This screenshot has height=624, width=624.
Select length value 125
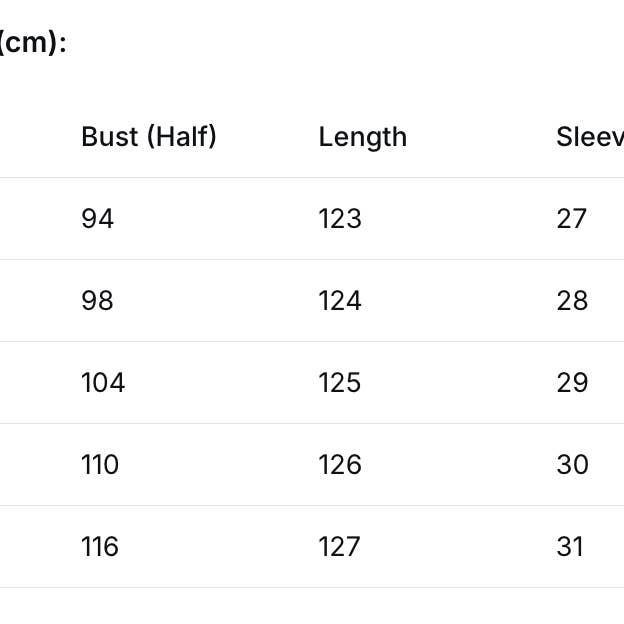tap(340, 383)
